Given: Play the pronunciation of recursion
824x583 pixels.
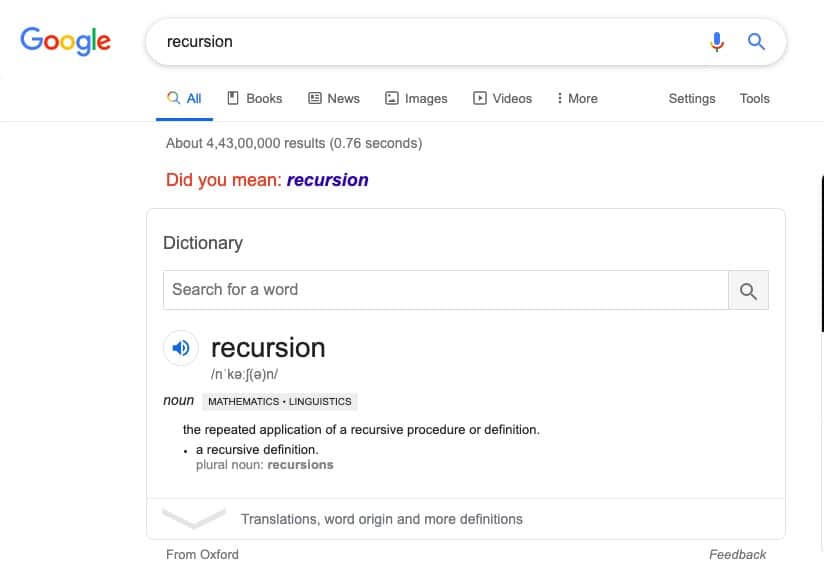Looking at the screenshot, I should [180, 348].
